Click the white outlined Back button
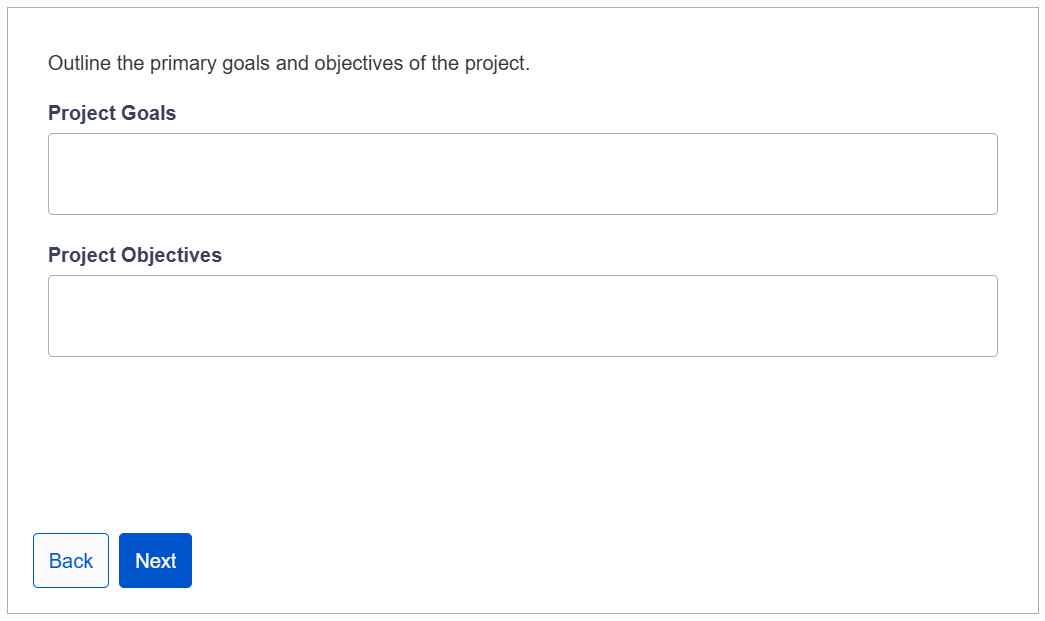Screen dimensions: 1045x621 click(x=71, y=561)
